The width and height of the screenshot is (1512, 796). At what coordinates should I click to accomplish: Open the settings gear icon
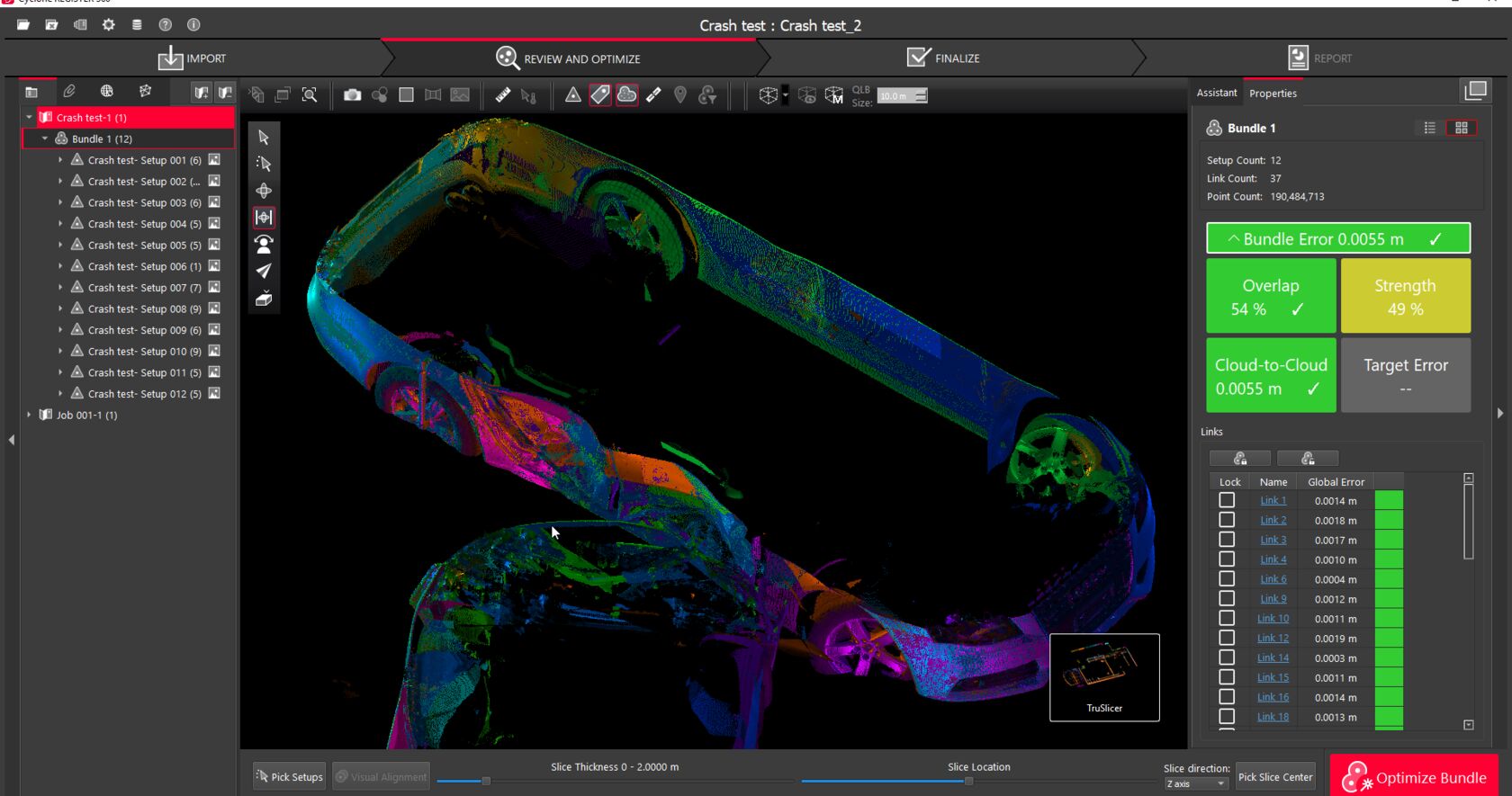(109, 25)
